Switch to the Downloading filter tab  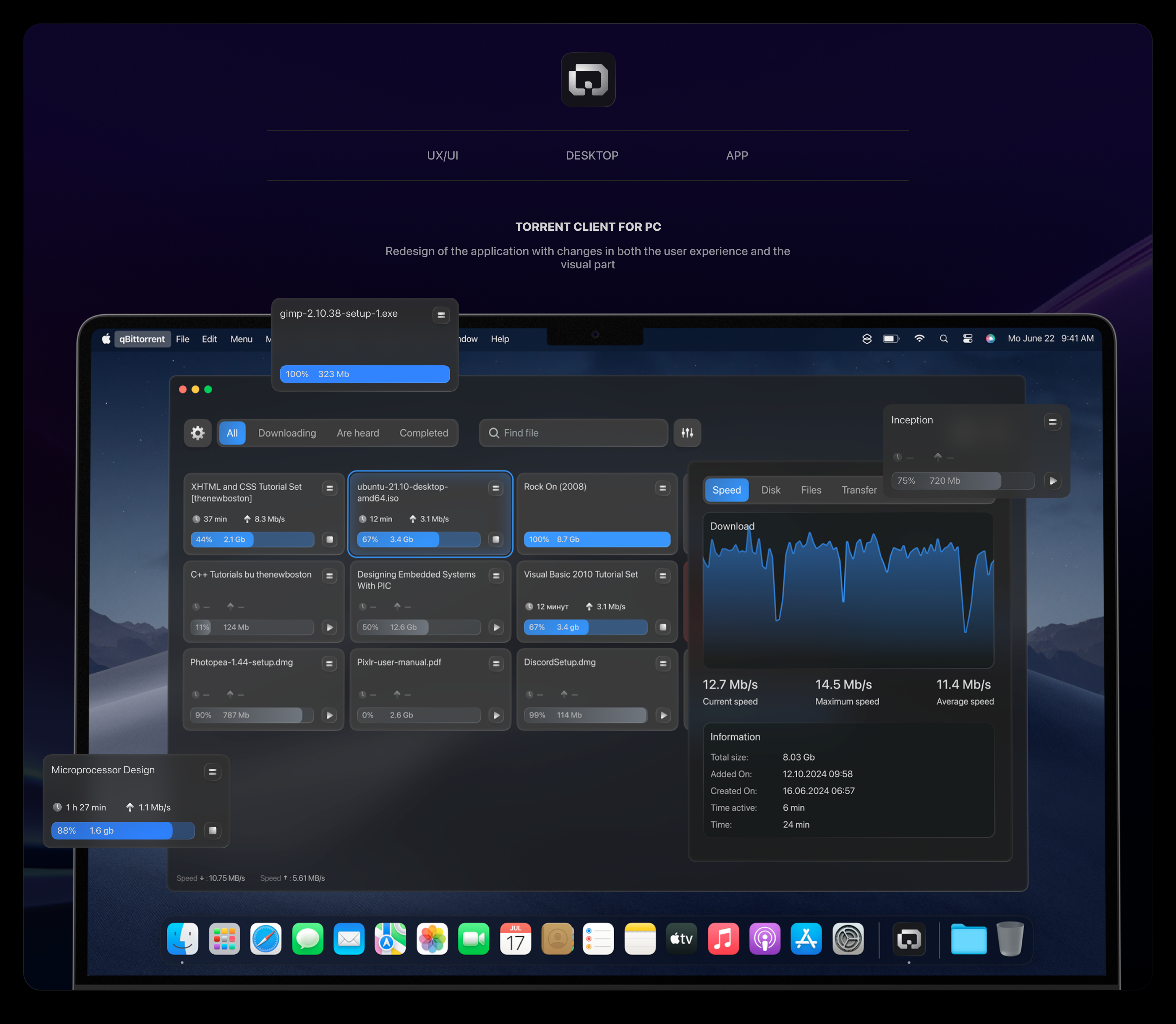[287, 433]
